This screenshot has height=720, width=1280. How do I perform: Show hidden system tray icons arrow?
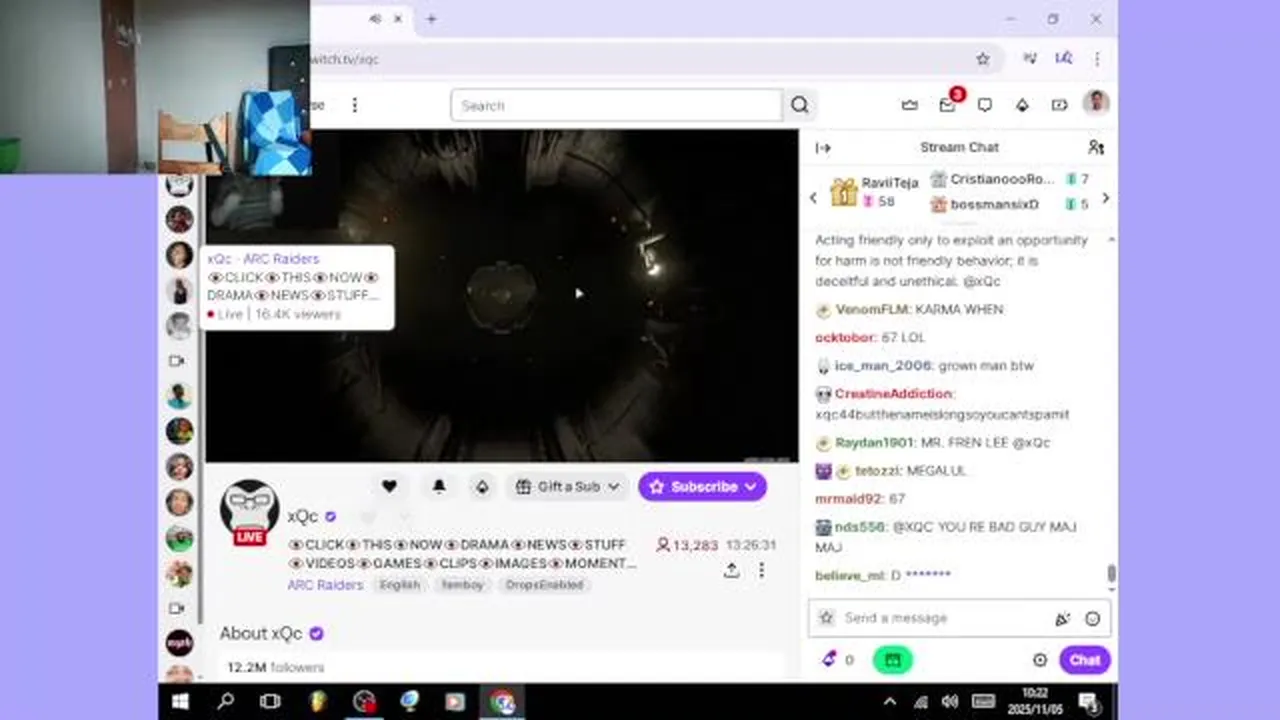point(889,701)
